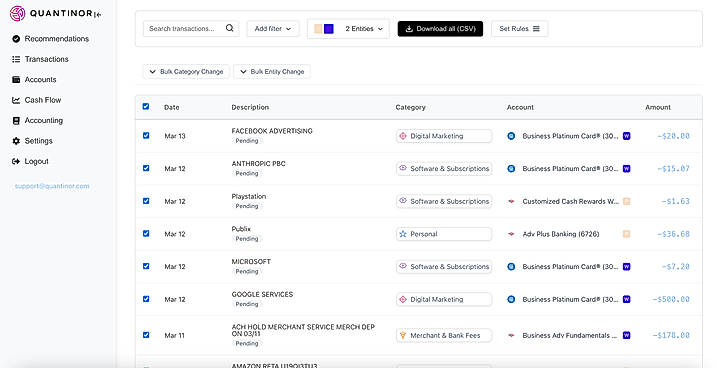Open the 2 Entities dropdown

tap(348, 28)
